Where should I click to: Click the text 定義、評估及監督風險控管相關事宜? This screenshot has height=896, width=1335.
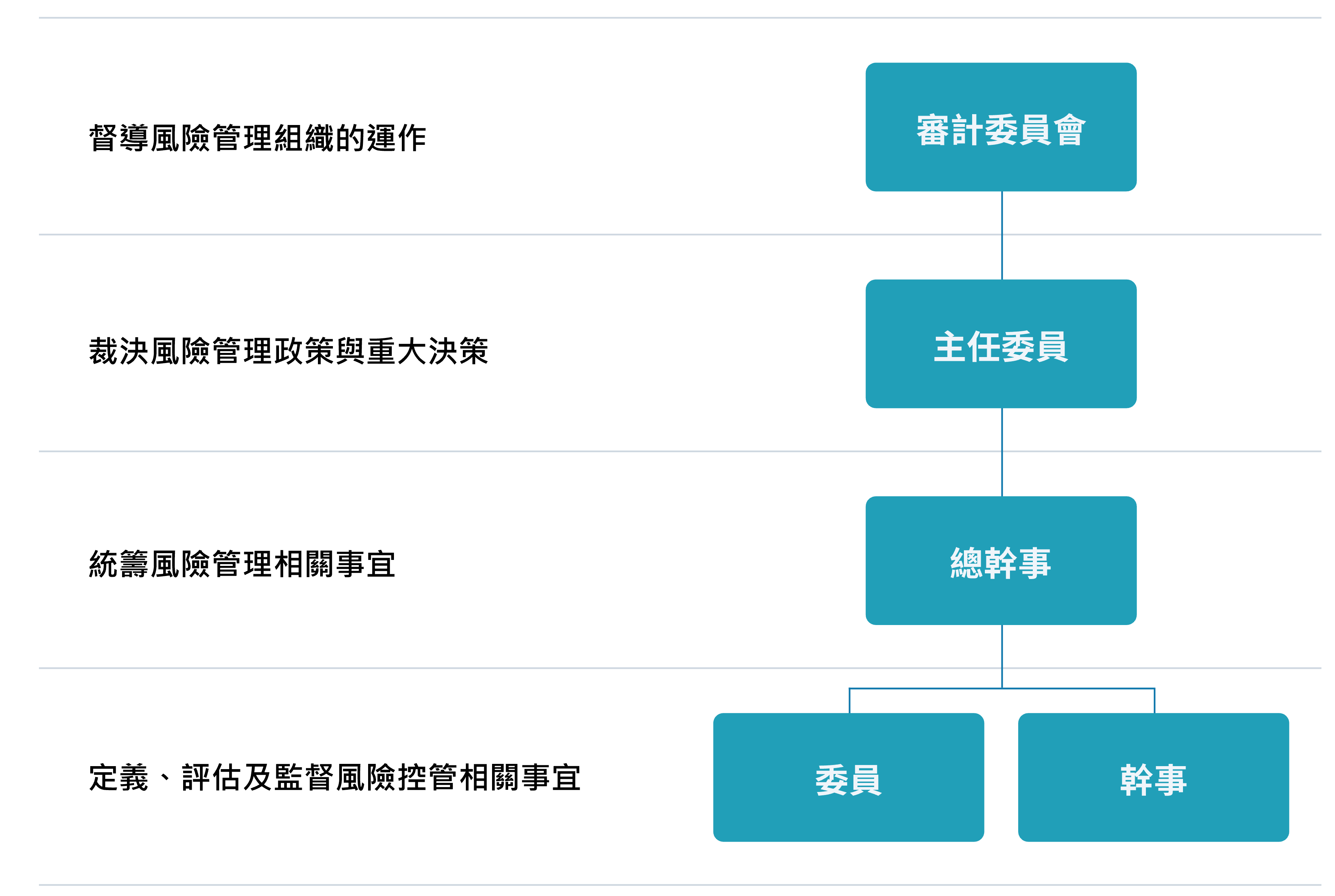click(335, 777)
